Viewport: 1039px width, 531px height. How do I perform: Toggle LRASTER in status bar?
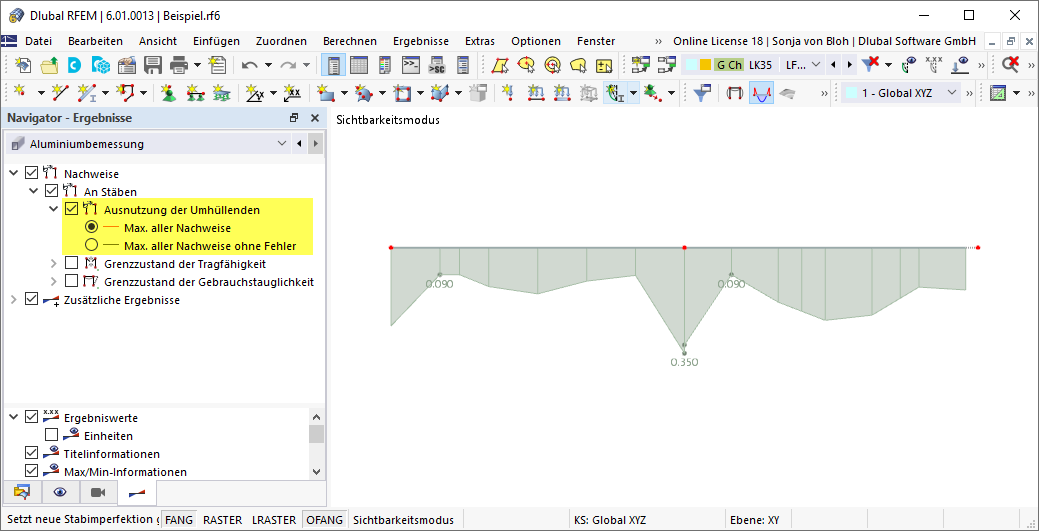(x=274, y=520)
